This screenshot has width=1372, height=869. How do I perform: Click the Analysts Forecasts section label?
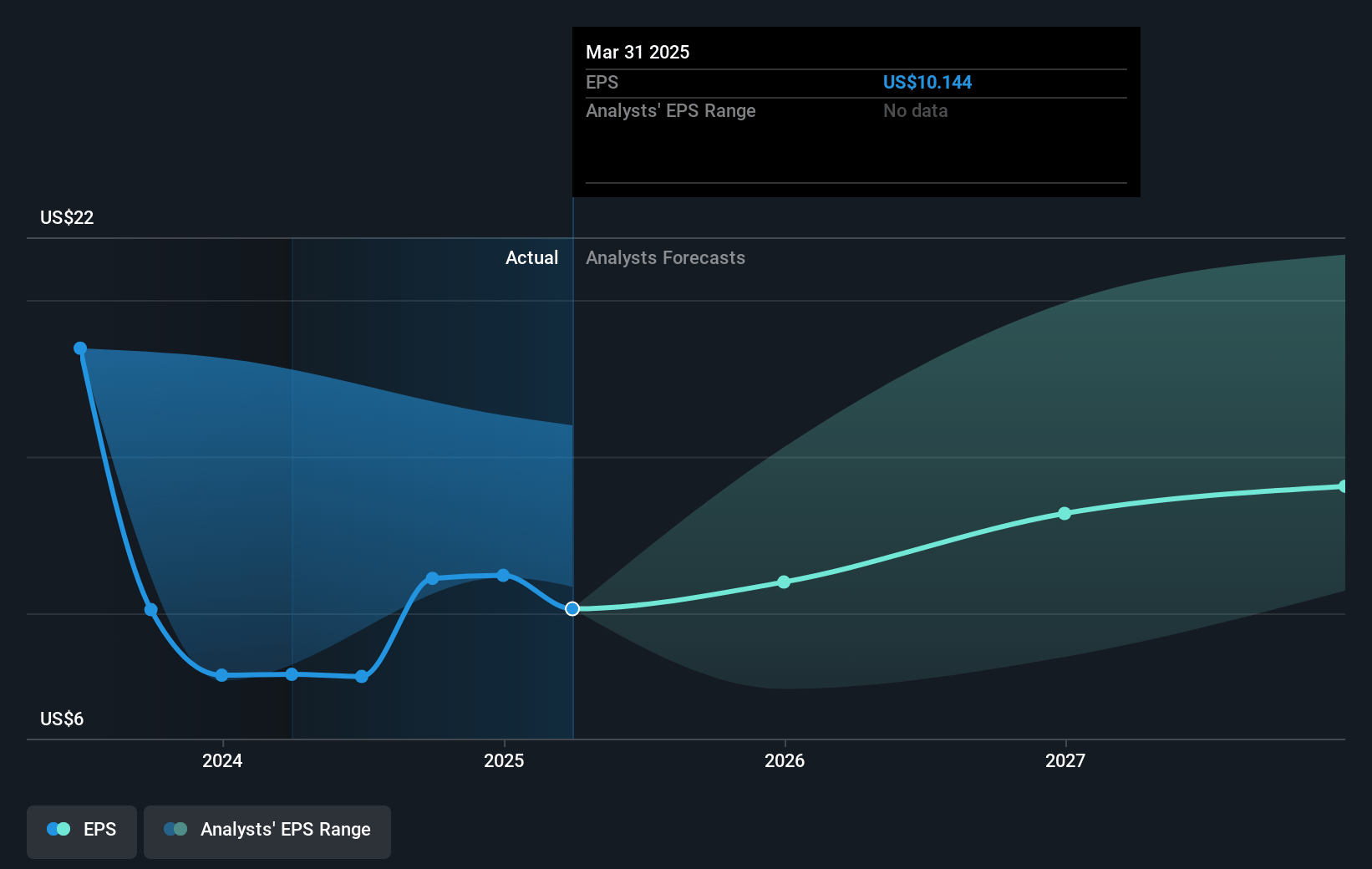click(x=665, y=257)
